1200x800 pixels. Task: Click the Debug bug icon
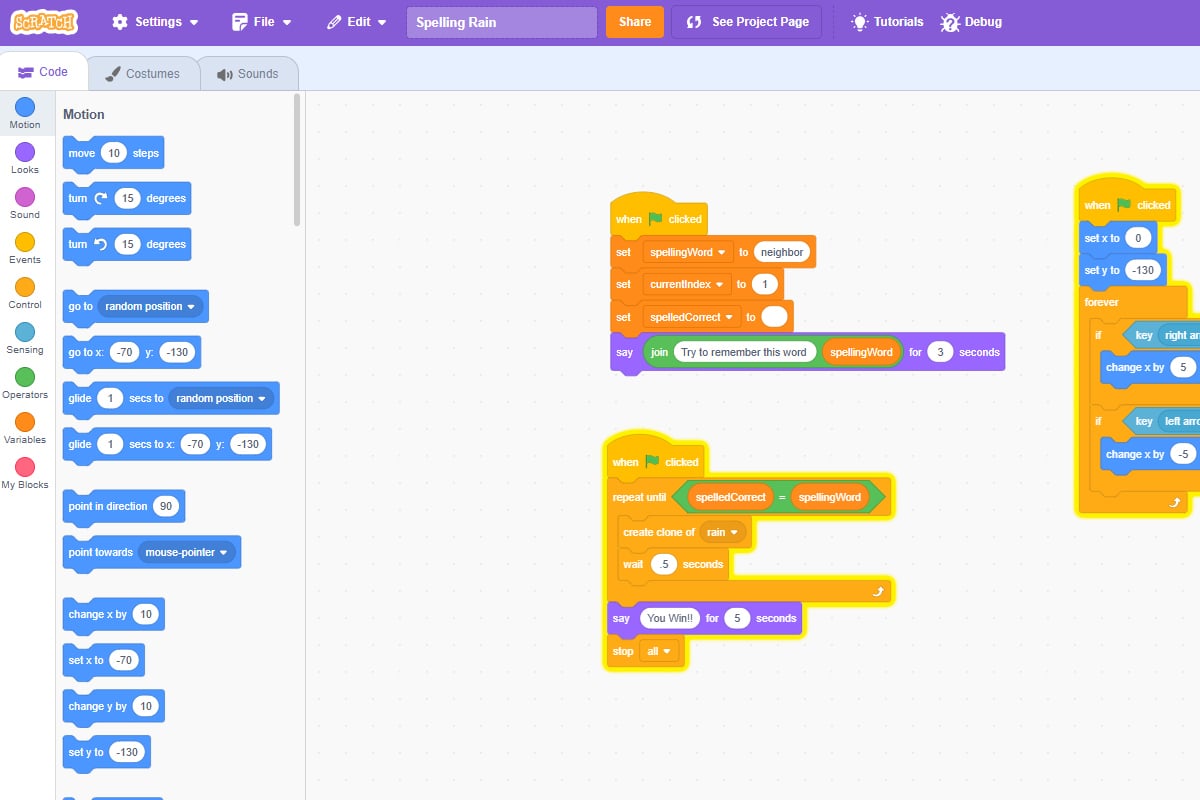pyautogui.click(x=950, y=22)
